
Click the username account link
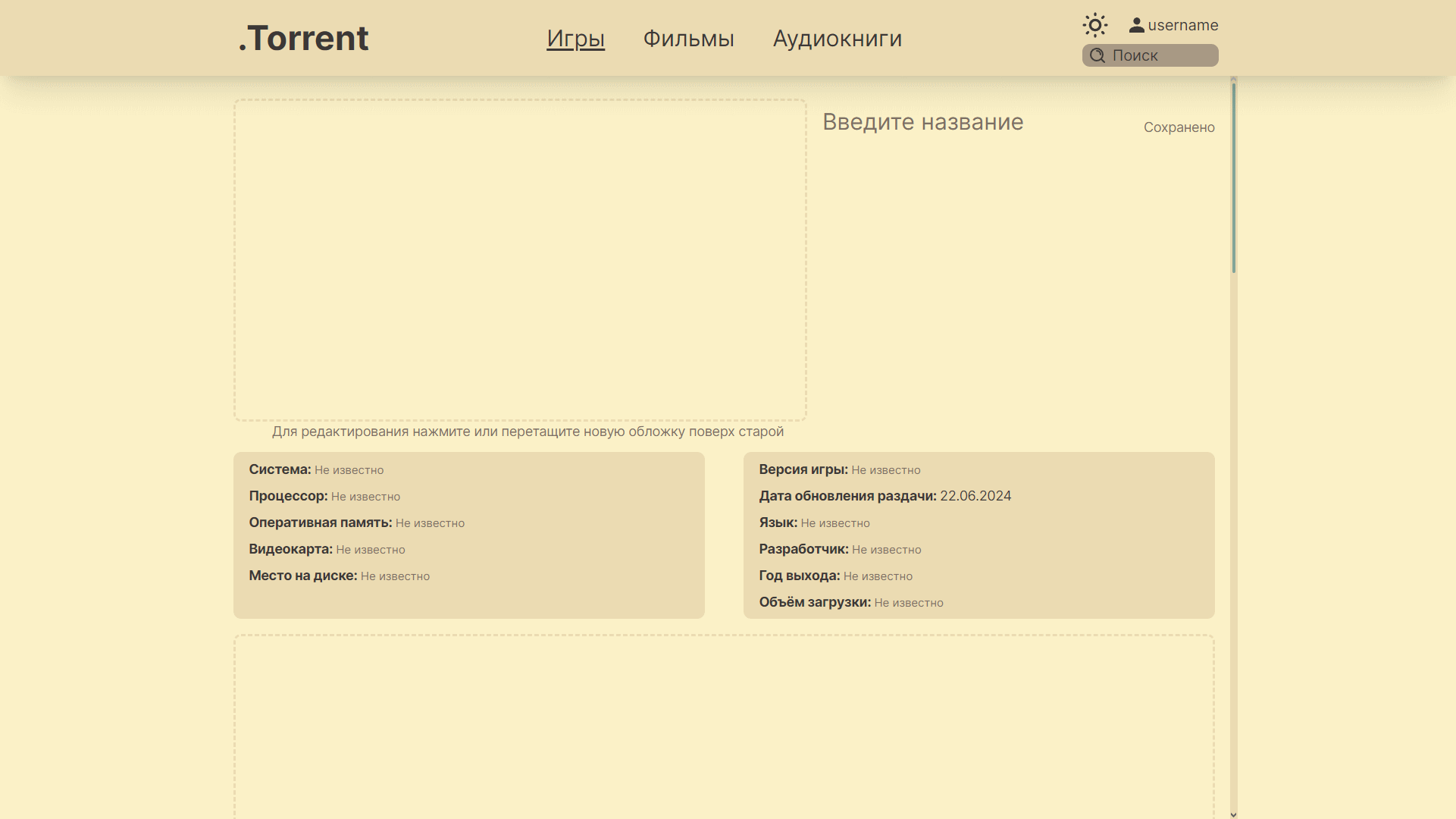(1182, 25)
